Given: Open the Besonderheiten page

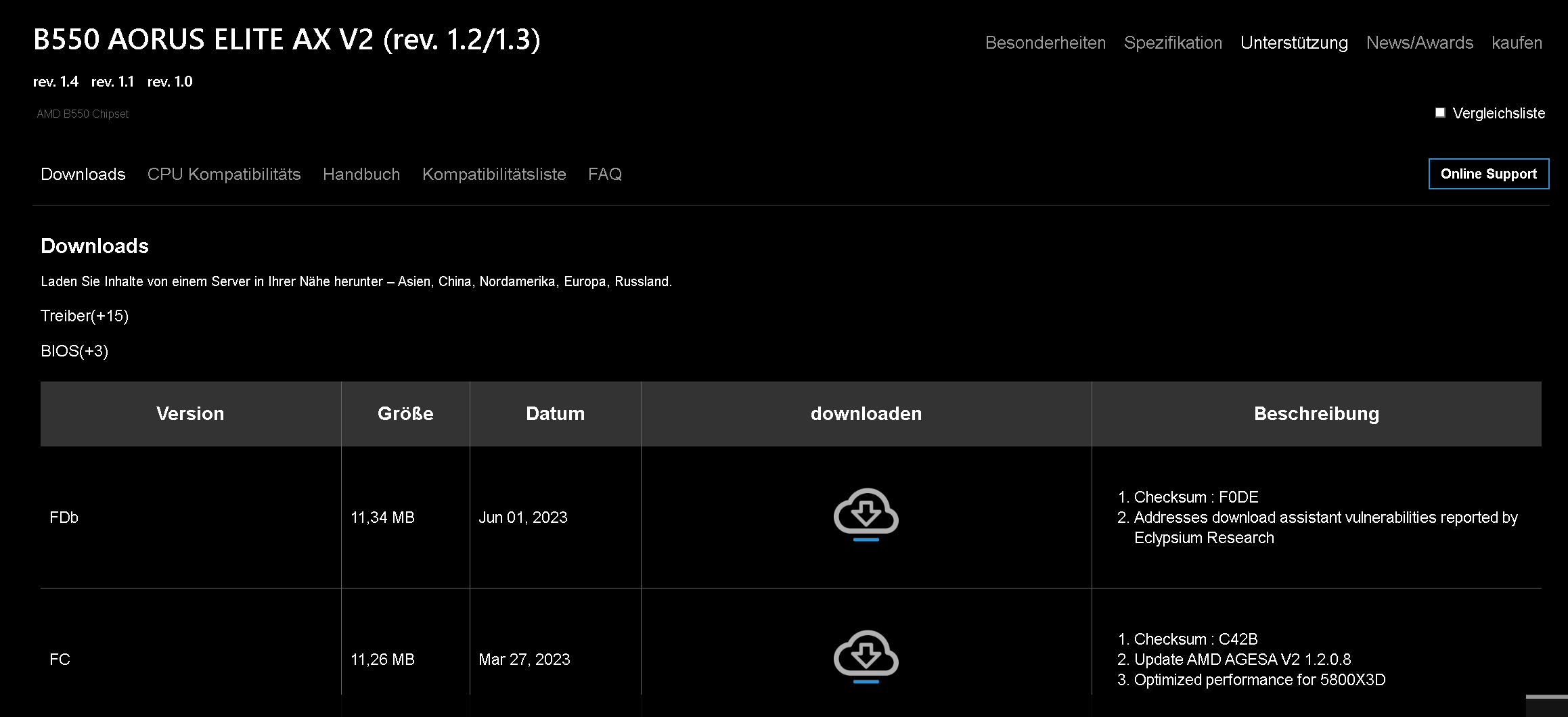Looking at the screenshot, I should pyautogui.click(x=1046, y=43).
